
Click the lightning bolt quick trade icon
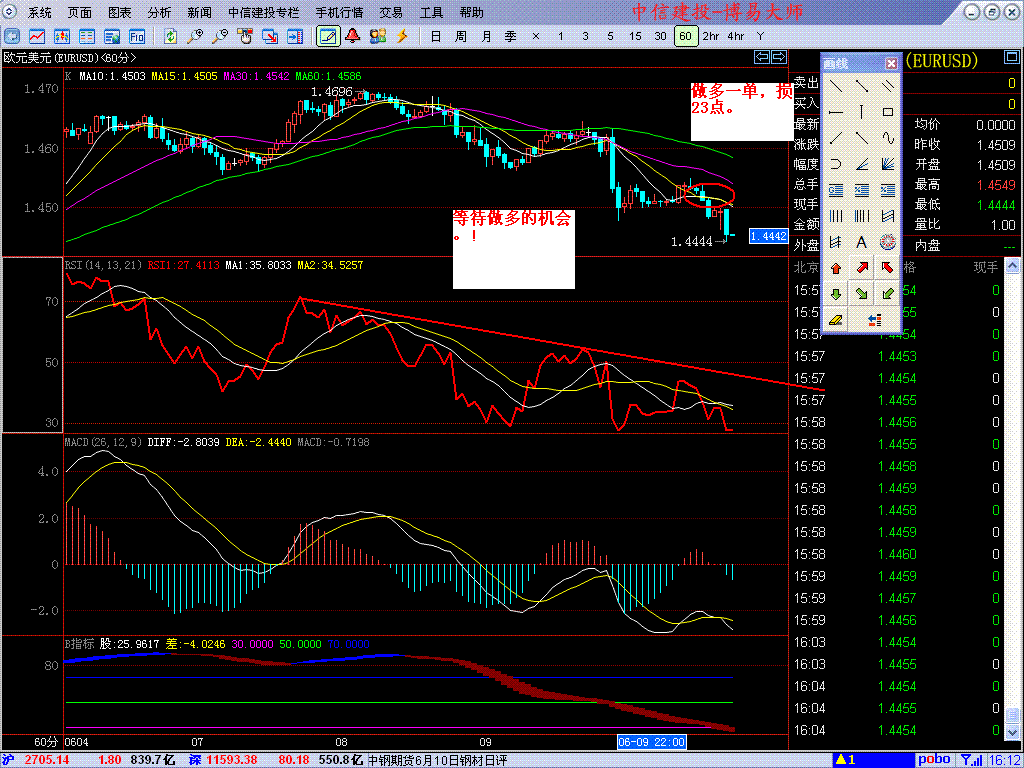403,36
